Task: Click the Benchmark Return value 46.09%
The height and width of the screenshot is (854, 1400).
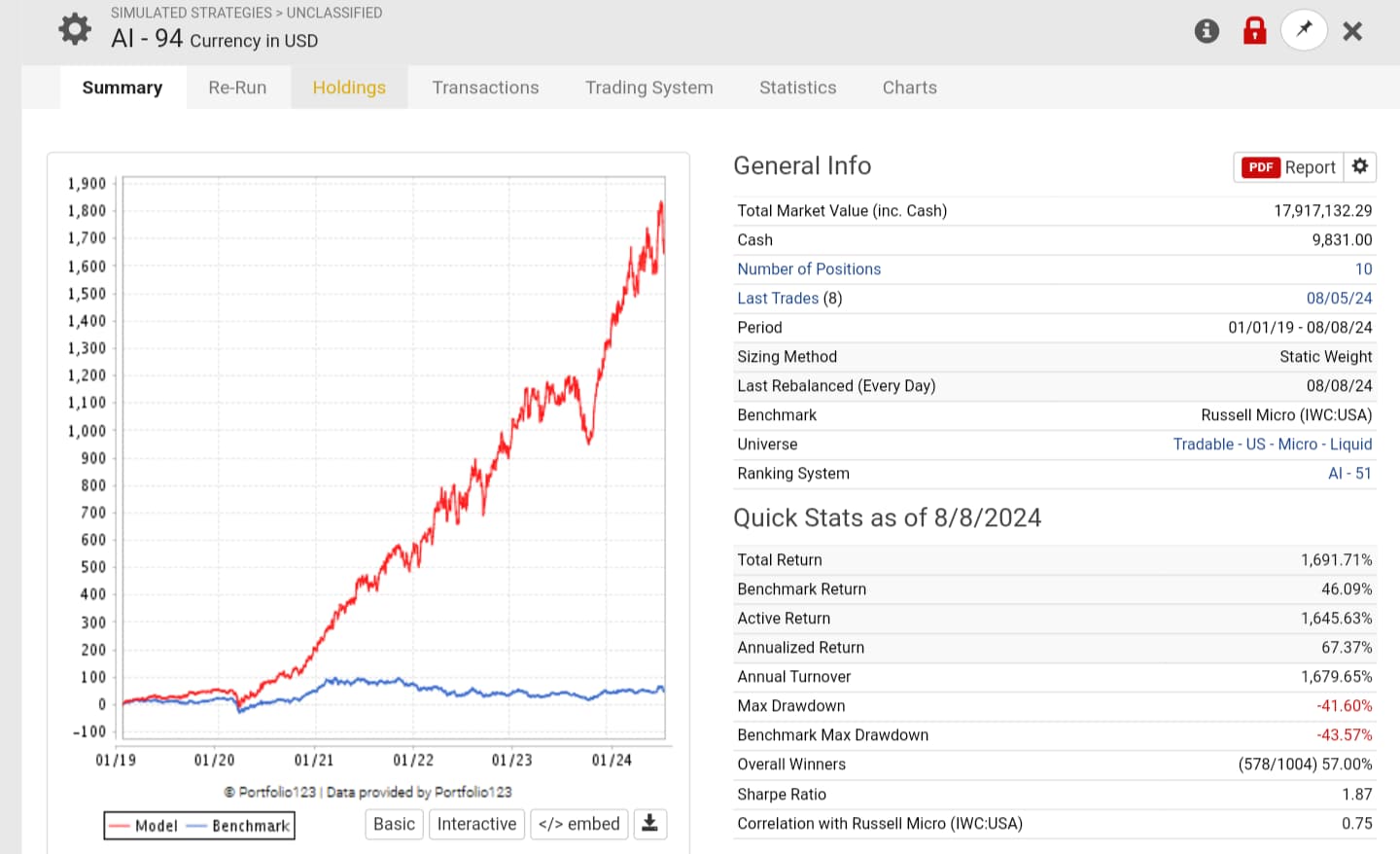Action: point(1347,589)
